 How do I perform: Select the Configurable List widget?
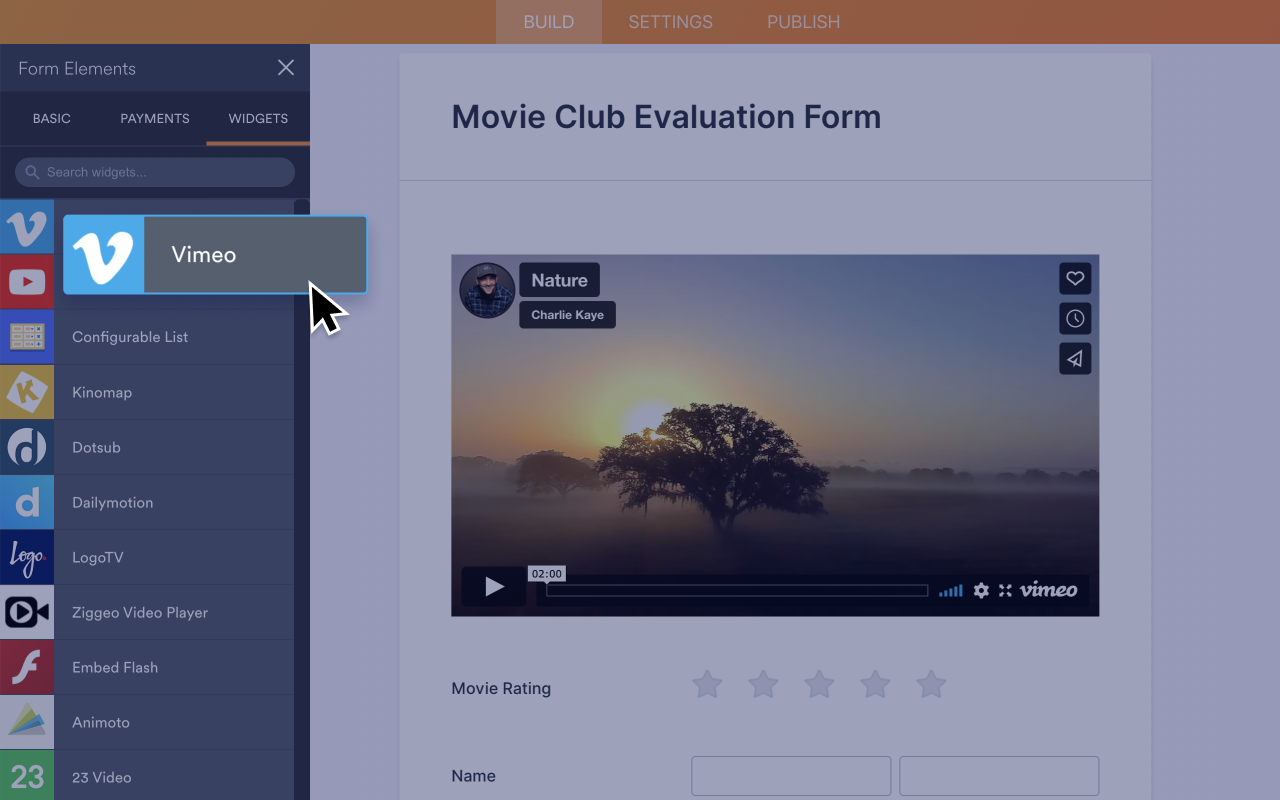(130, 337)
